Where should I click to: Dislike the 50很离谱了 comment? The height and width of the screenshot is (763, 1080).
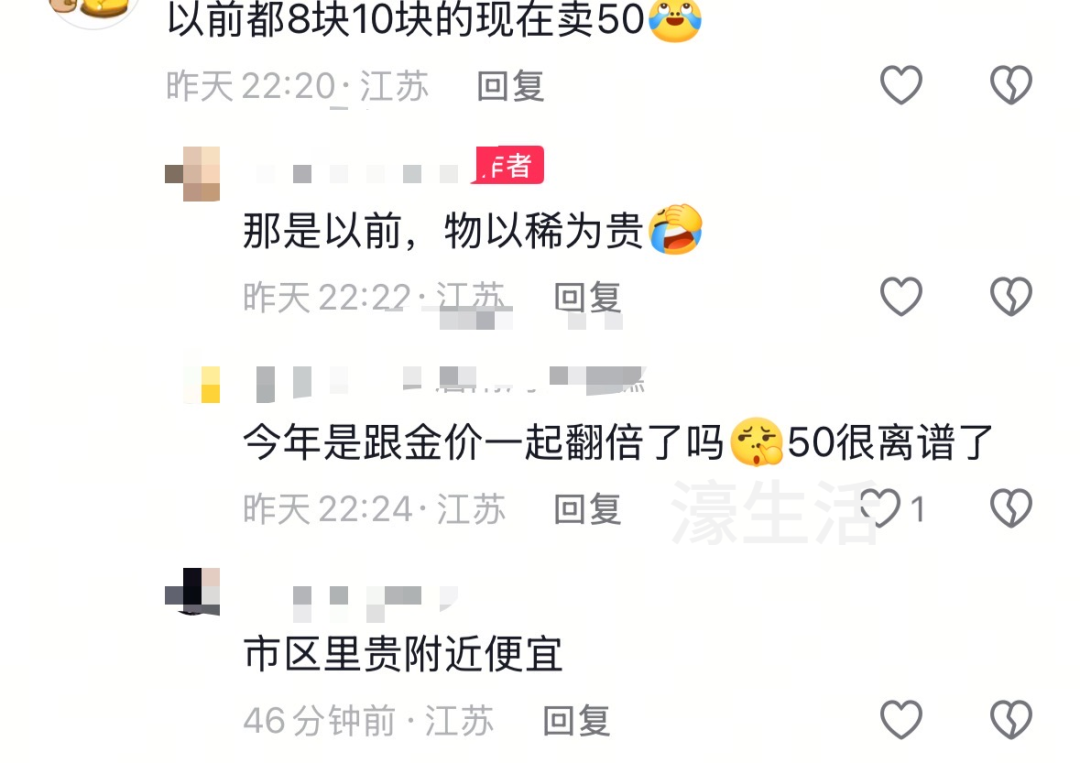[1011, 508]
